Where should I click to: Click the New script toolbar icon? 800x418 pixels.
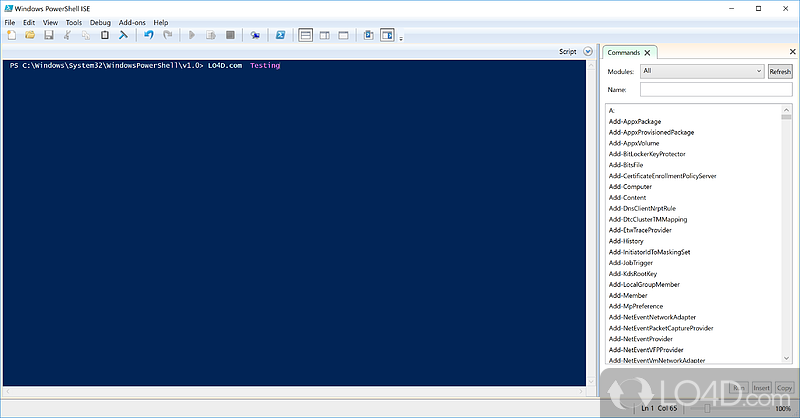10,35
